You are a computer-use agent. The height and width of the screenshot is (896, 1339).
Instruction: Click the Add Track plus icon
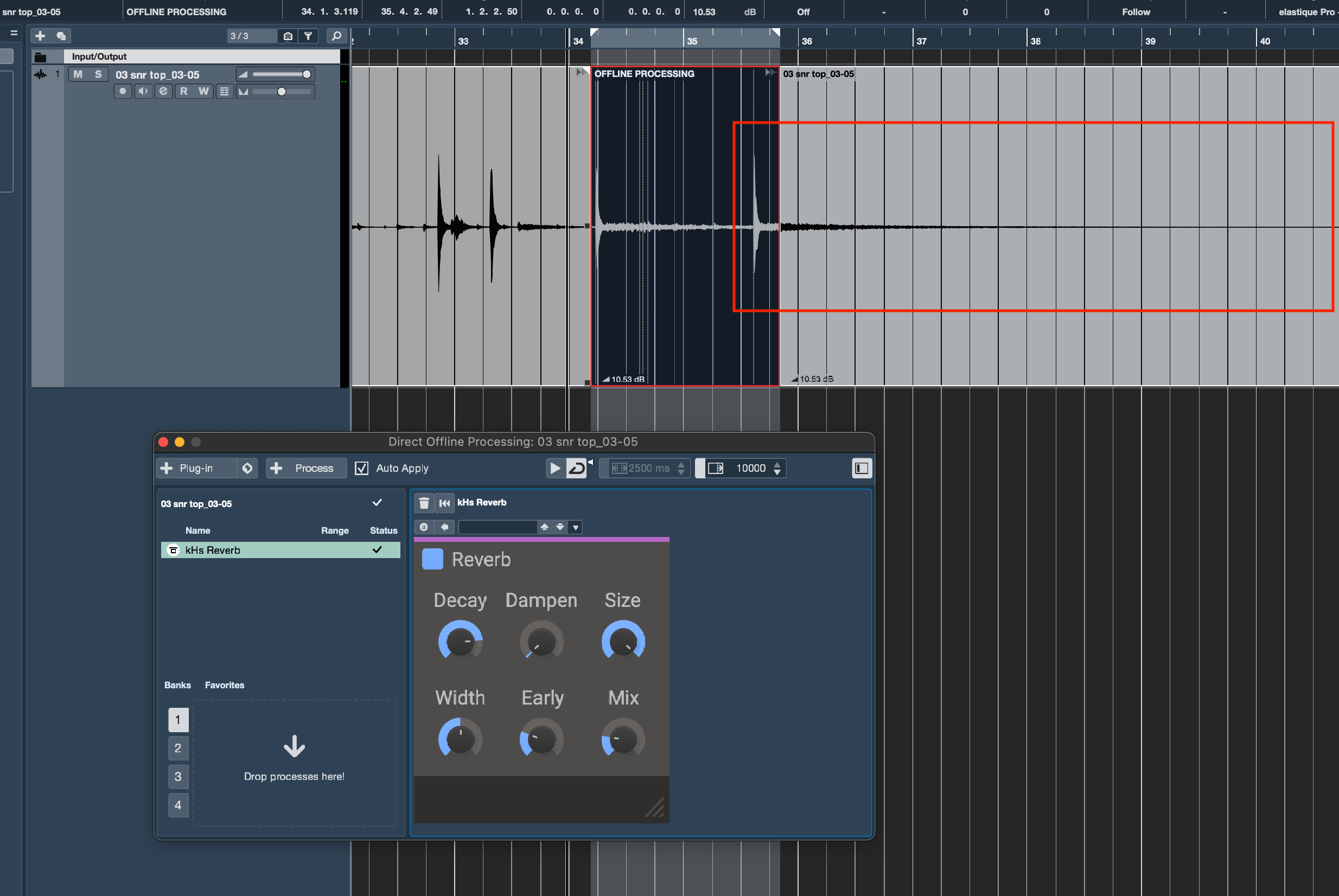pos(40,36)
